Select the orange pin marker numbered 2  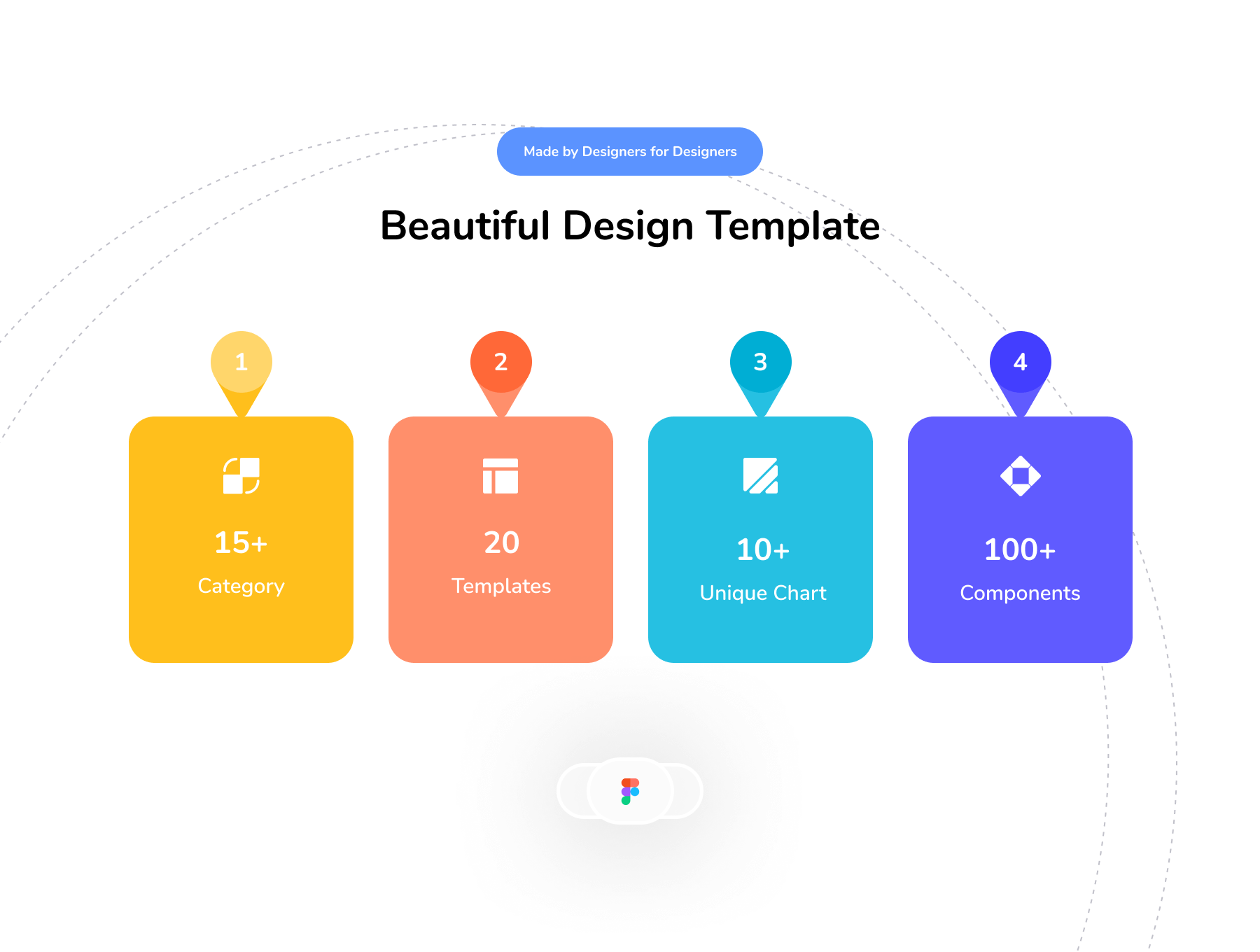pos(501,363)
